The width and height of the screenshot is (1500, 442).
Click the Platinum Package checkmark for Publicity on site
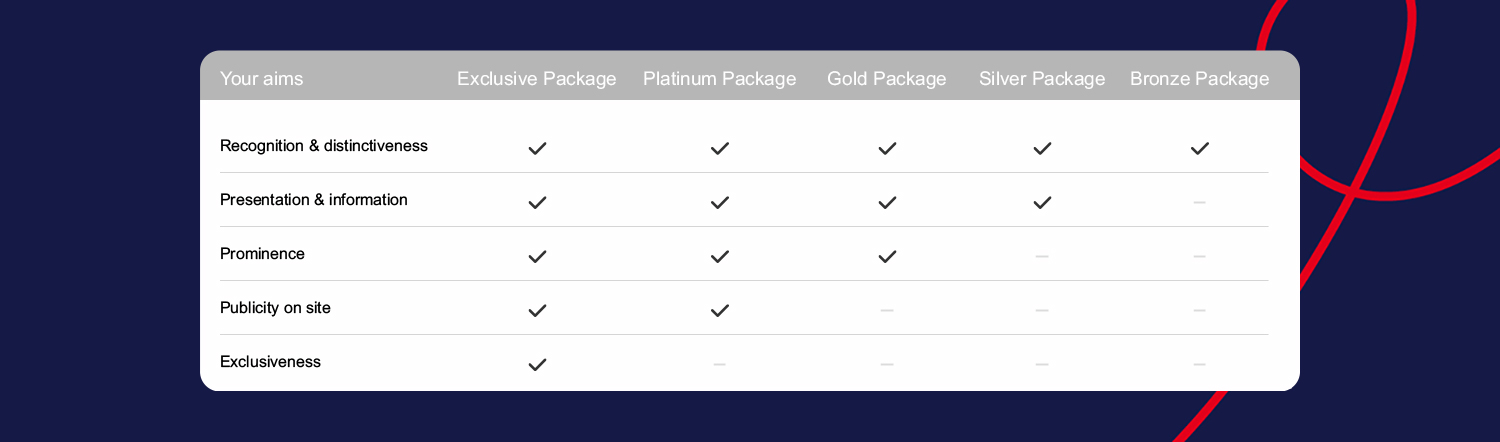pyautogui.click(x=720, y=310)
